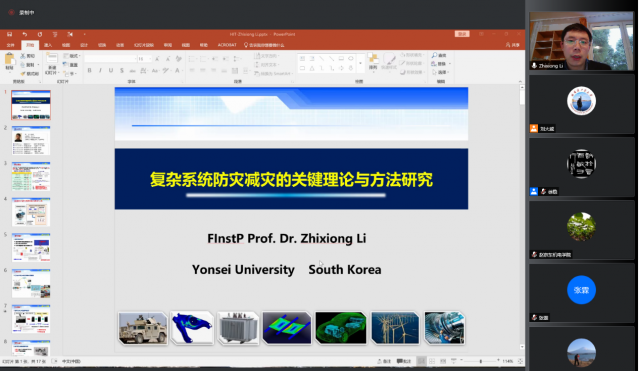Switch to the Insert ribbon tab
The image size is (640, 371).
point(48,45)
